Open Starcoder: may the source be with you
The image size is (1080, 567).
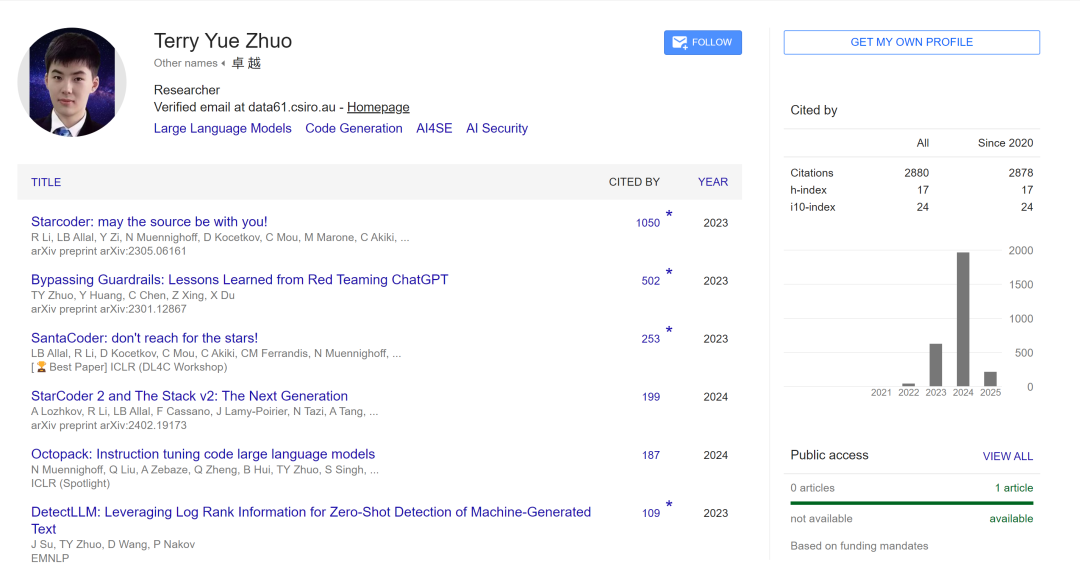pos(149,222)
